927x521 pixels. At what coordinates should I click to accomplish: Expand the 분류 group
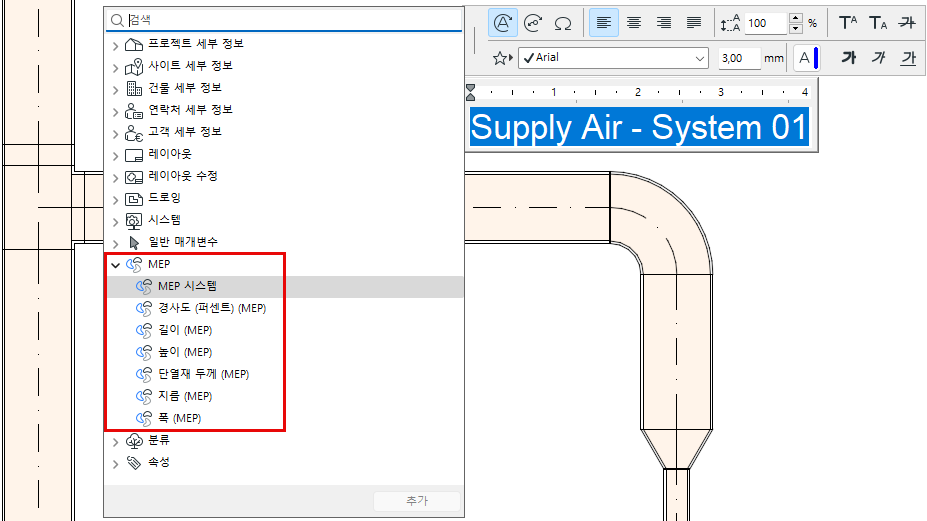[115, 441]
